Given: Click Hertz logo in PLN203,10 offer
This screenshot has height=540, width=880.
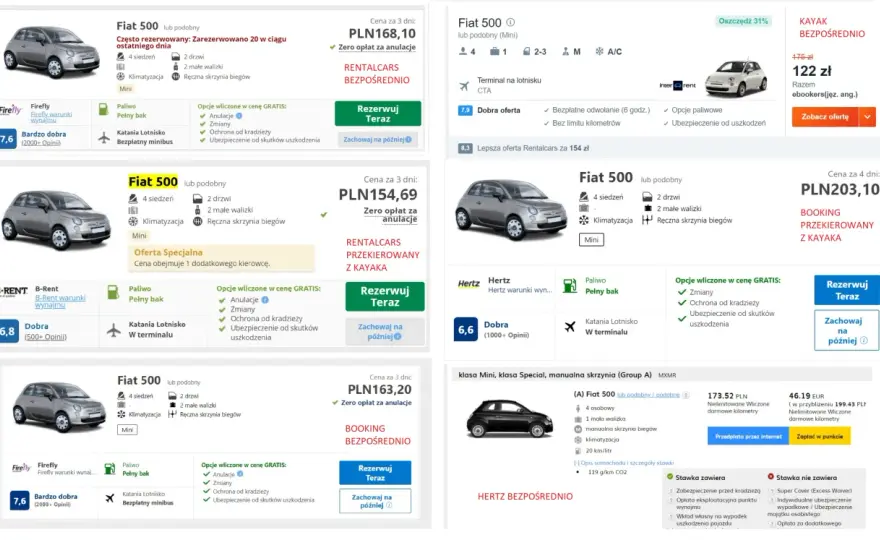Looking at the screenshot, I should coord(469,284).
